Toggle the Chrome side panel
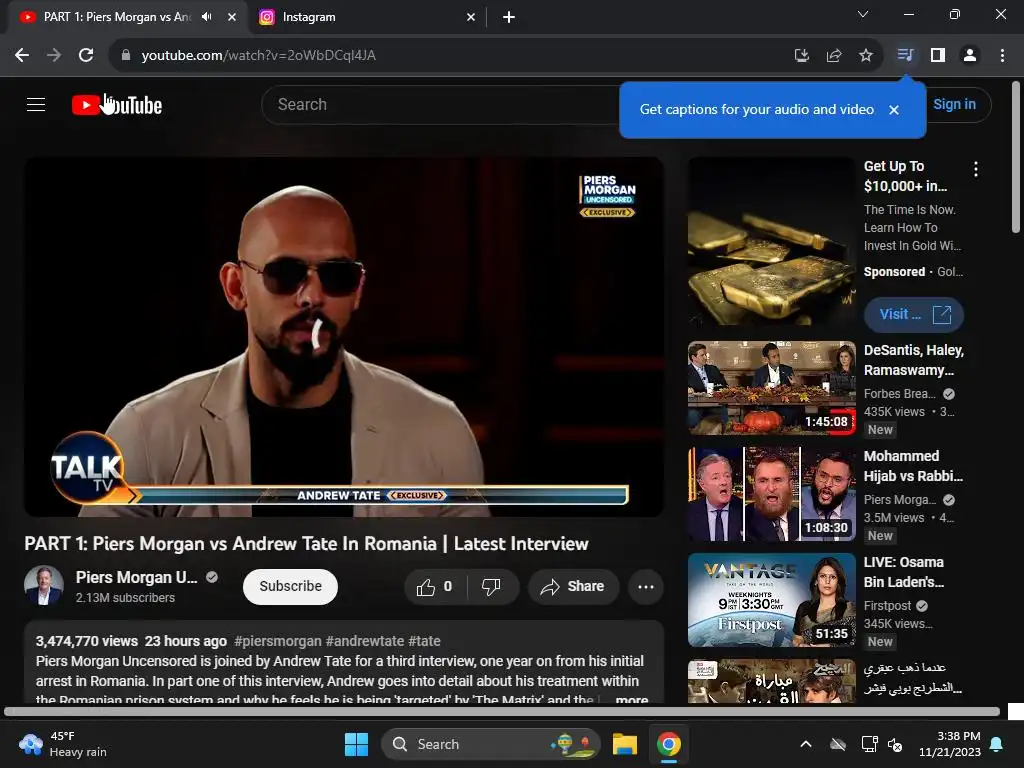Viewport: 1024px width, 768px height. (938, 56)
